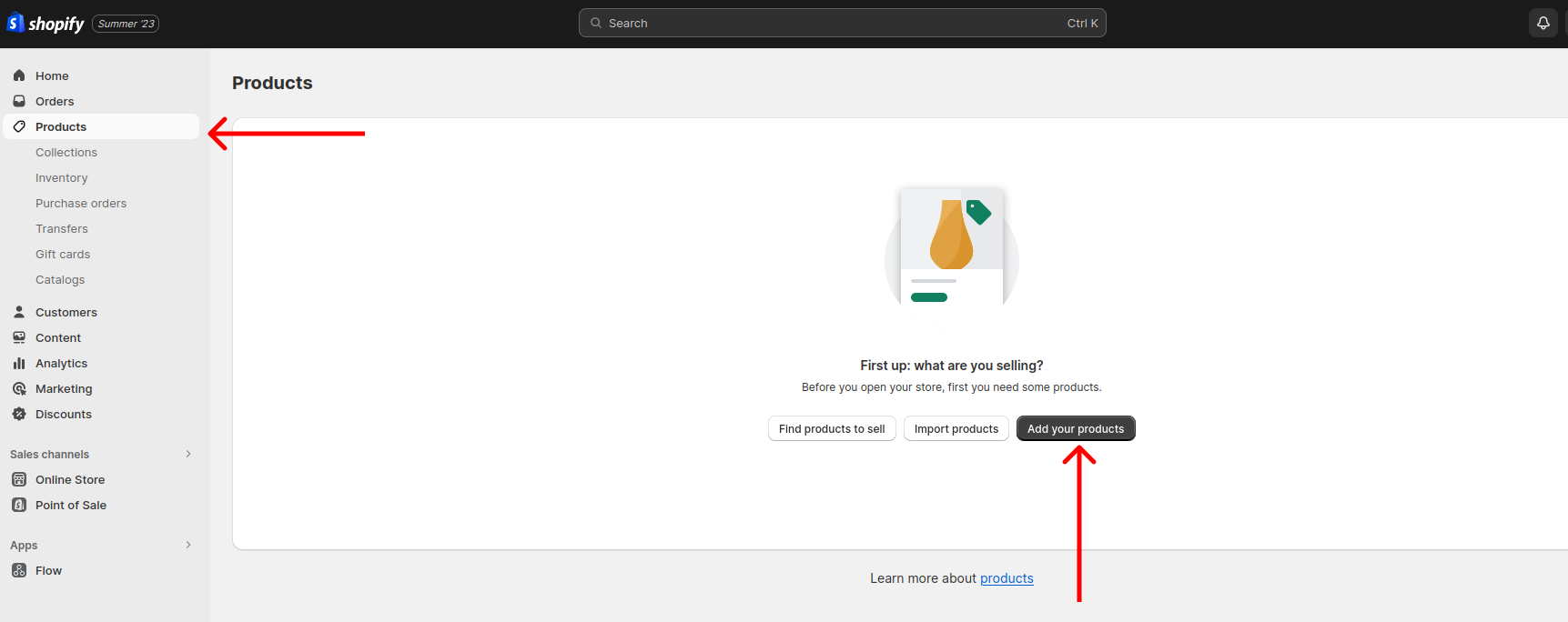Image resolution: width=1568 pixels, height=622 pixels.
Task: Follow the products help link
Action: [1007, 578]
